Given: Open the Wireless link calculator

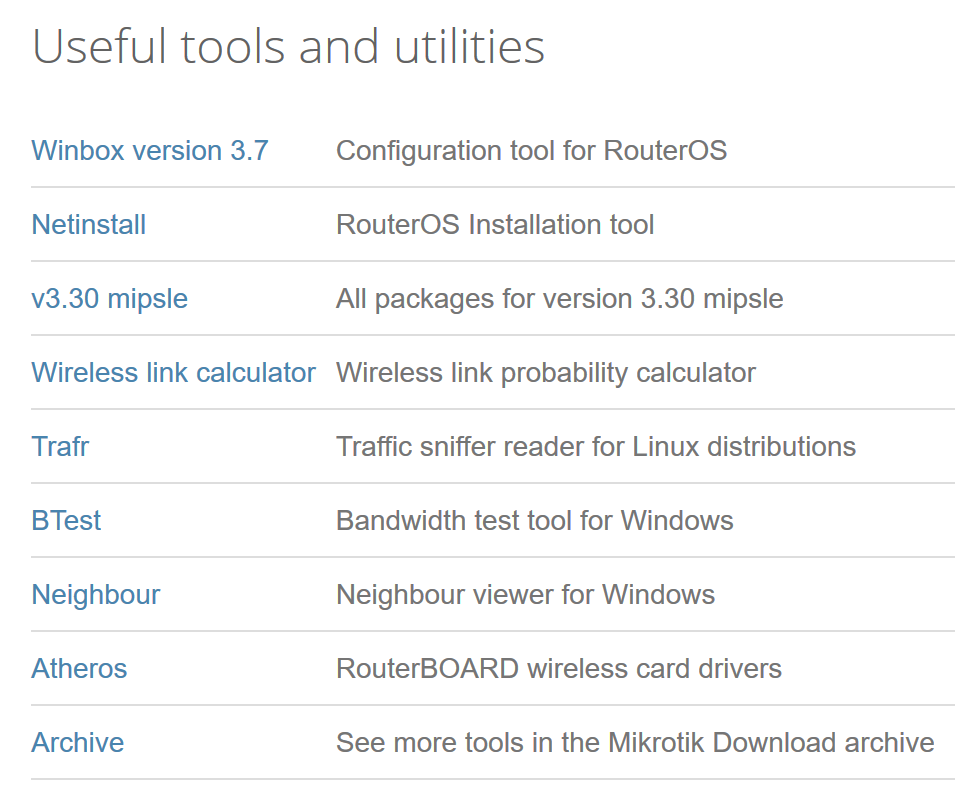Looking at the screenshot, I should pos(174,372).
